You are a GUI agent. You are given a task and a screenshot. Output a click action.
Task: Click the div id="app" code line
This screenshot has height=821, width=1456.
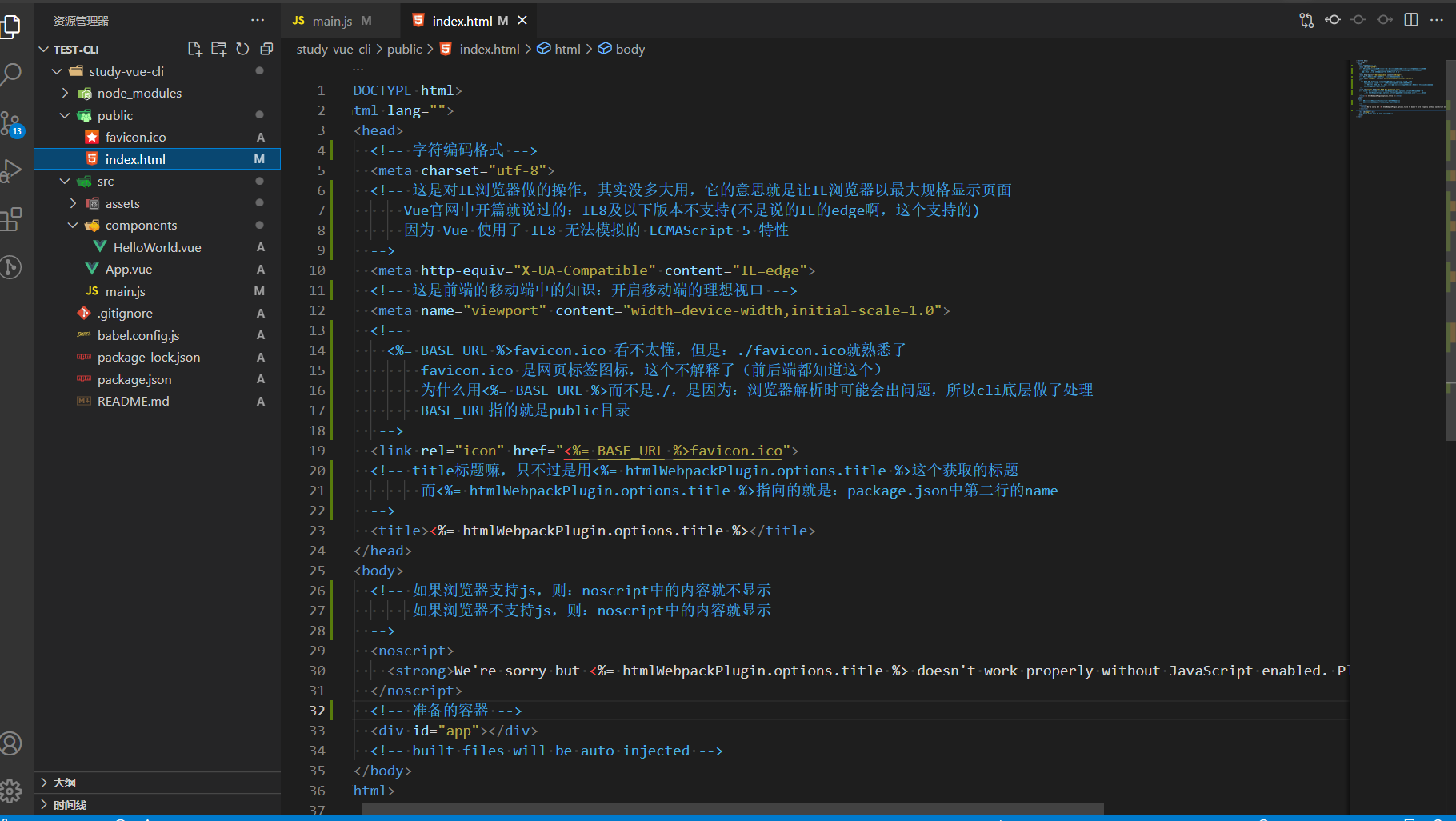coord(454,731)
